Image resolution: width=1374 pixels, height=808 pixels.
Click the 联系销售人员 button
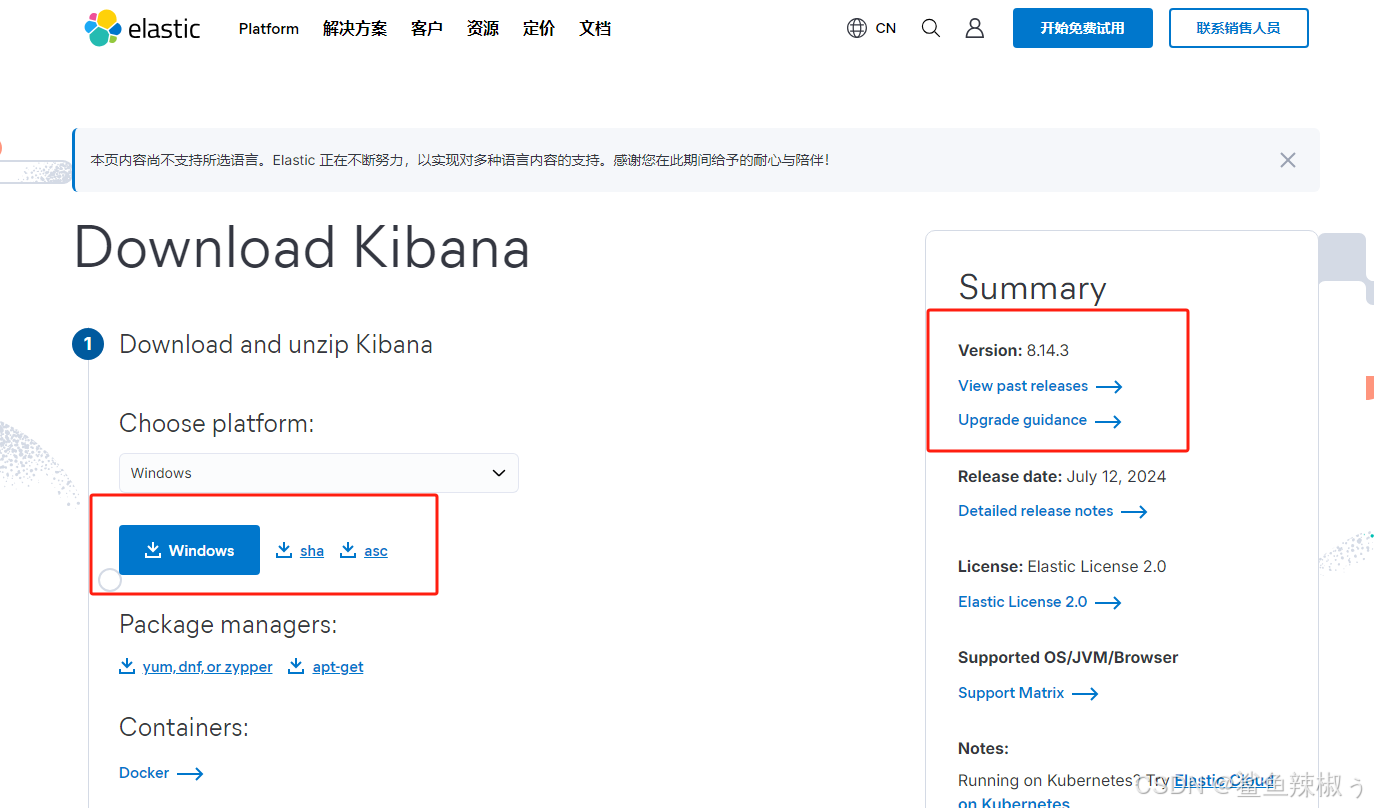point(1239,28)
